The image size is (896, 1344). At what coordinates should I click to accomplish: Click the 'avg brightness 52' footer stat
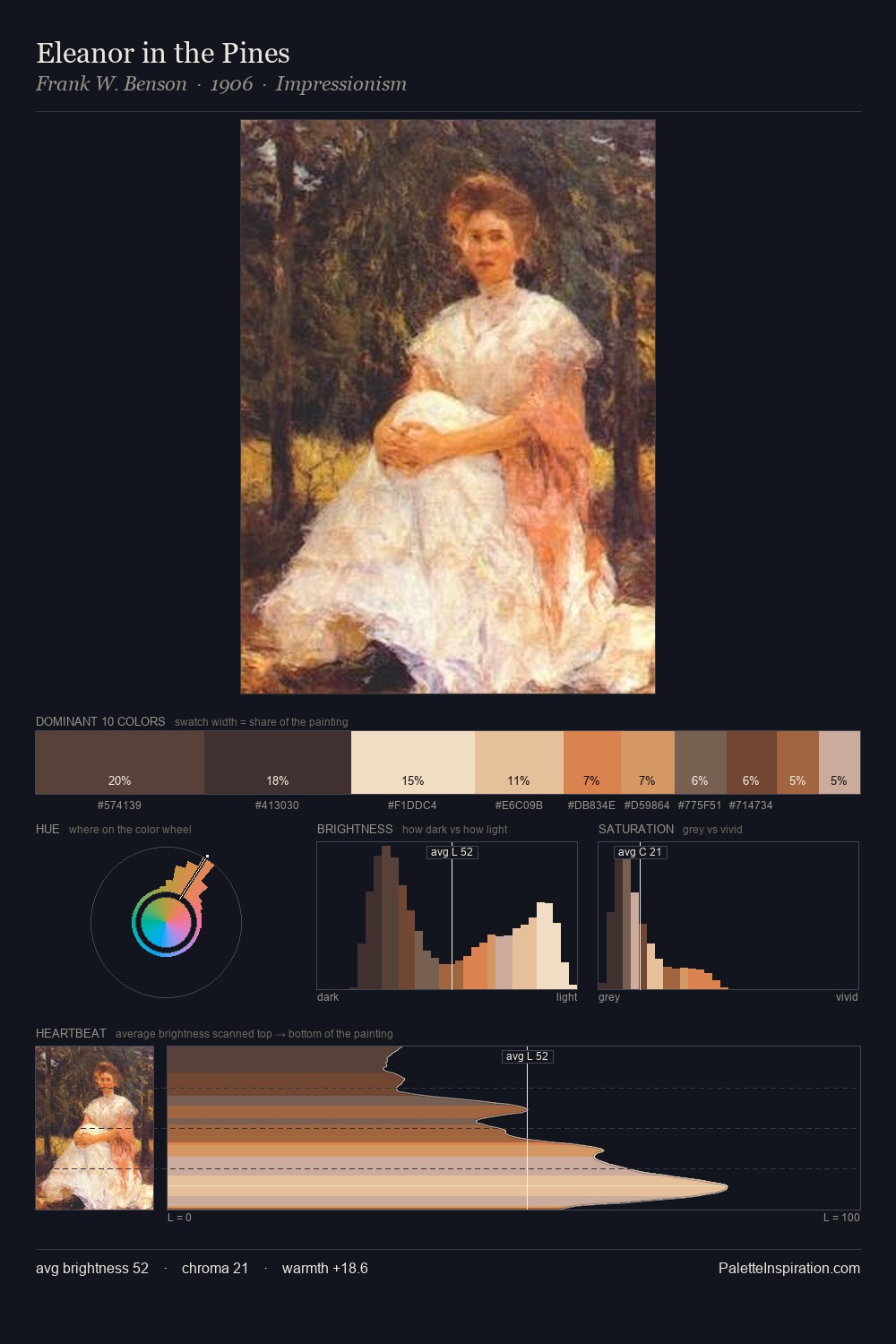[92, 1268]
